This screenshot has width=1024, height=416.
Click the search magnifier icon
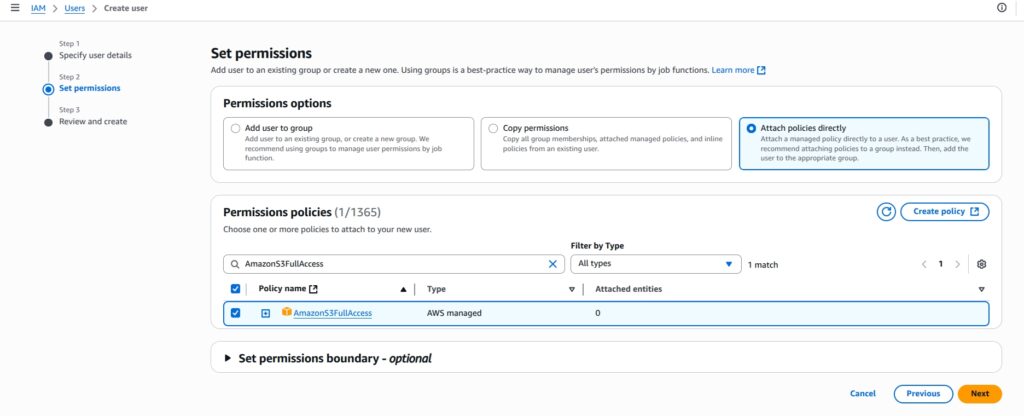pyautogui.click(x=235, y=264)
